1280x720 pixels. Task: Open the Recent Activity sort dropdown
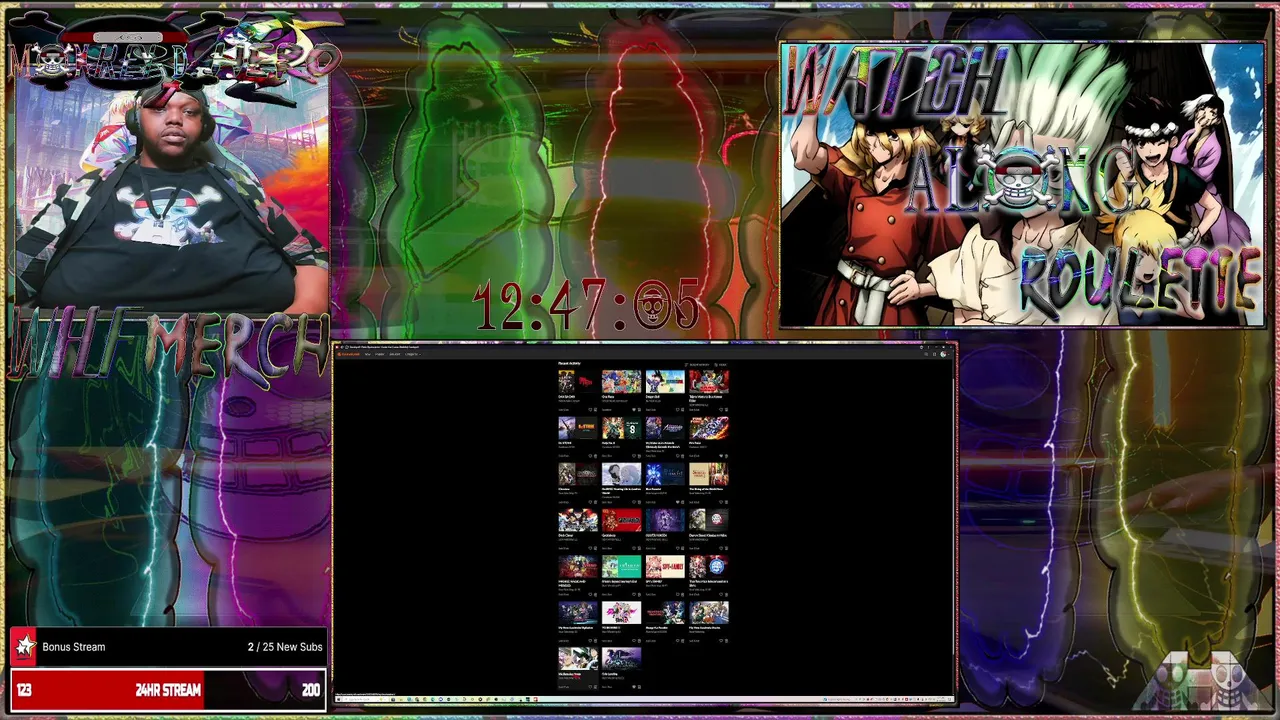[x=697, y=365]
